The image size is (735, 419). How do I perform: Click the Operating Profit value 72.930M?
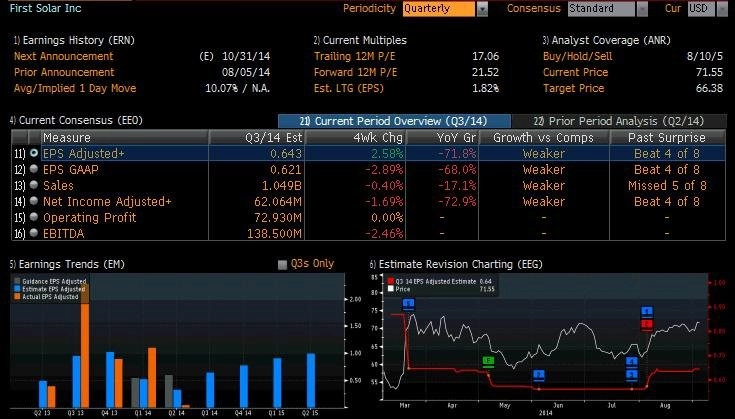point(278,217)
